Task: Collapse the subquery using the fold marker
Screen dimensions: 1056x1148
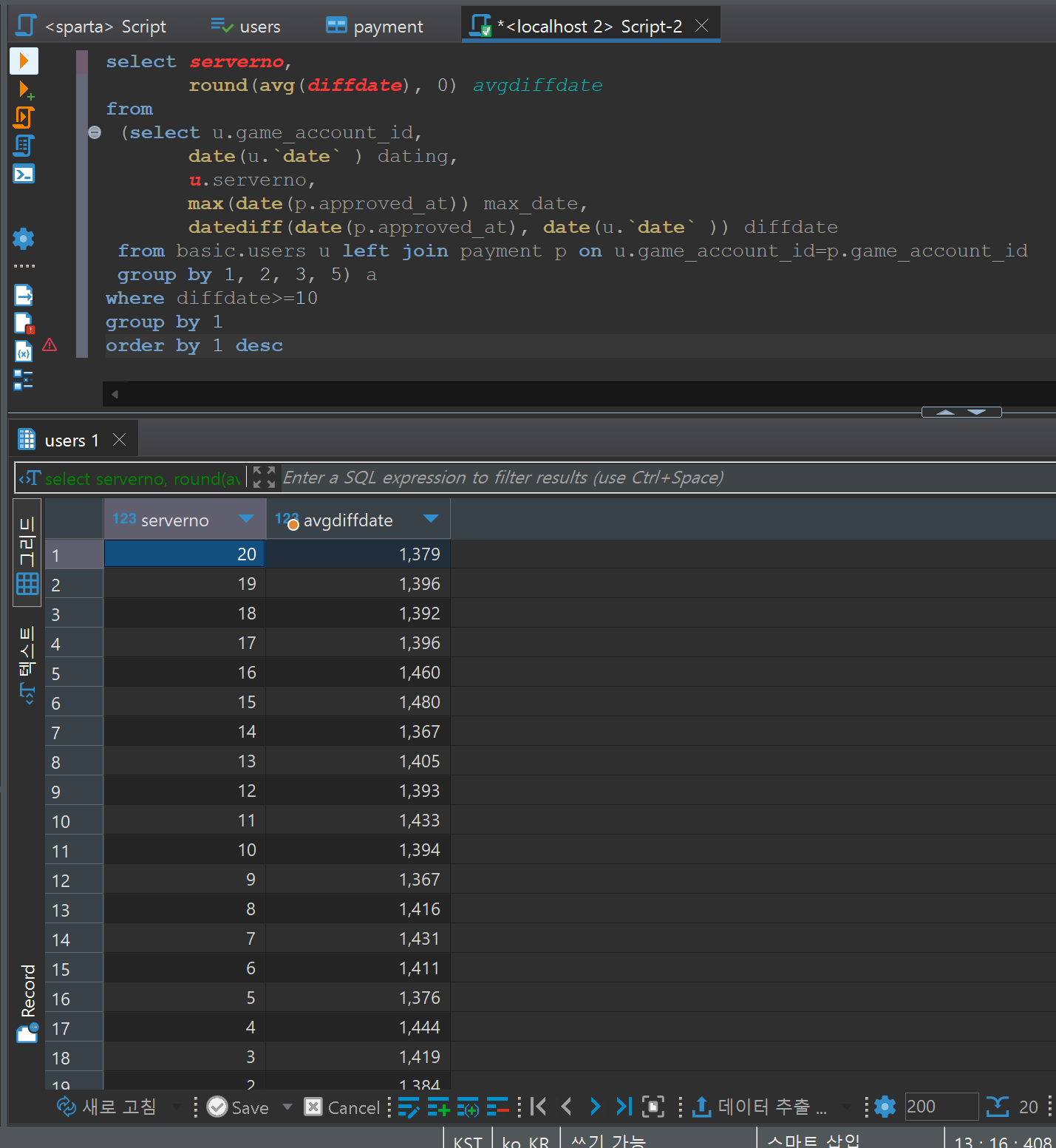Action: (95, 132)
